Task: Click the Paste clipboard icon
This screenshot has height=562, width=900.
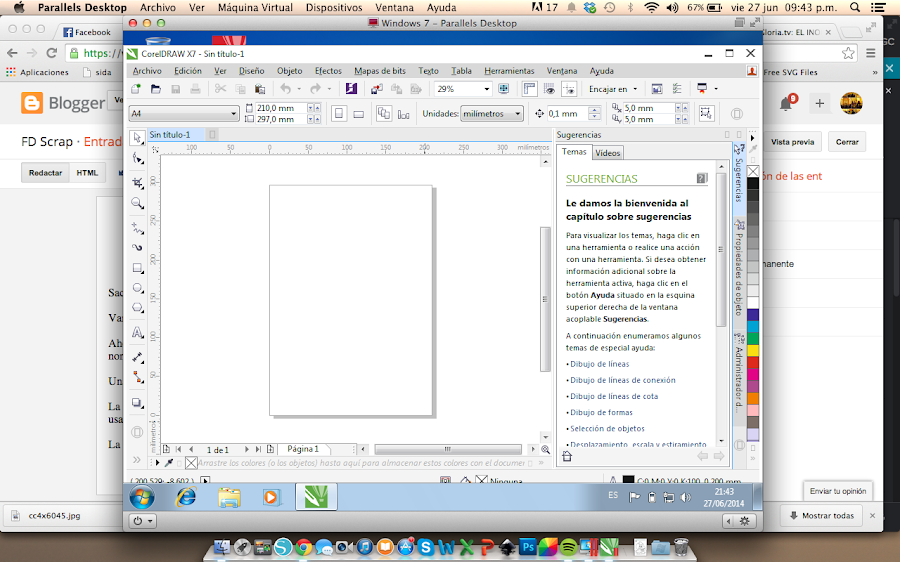Action: 259,89
